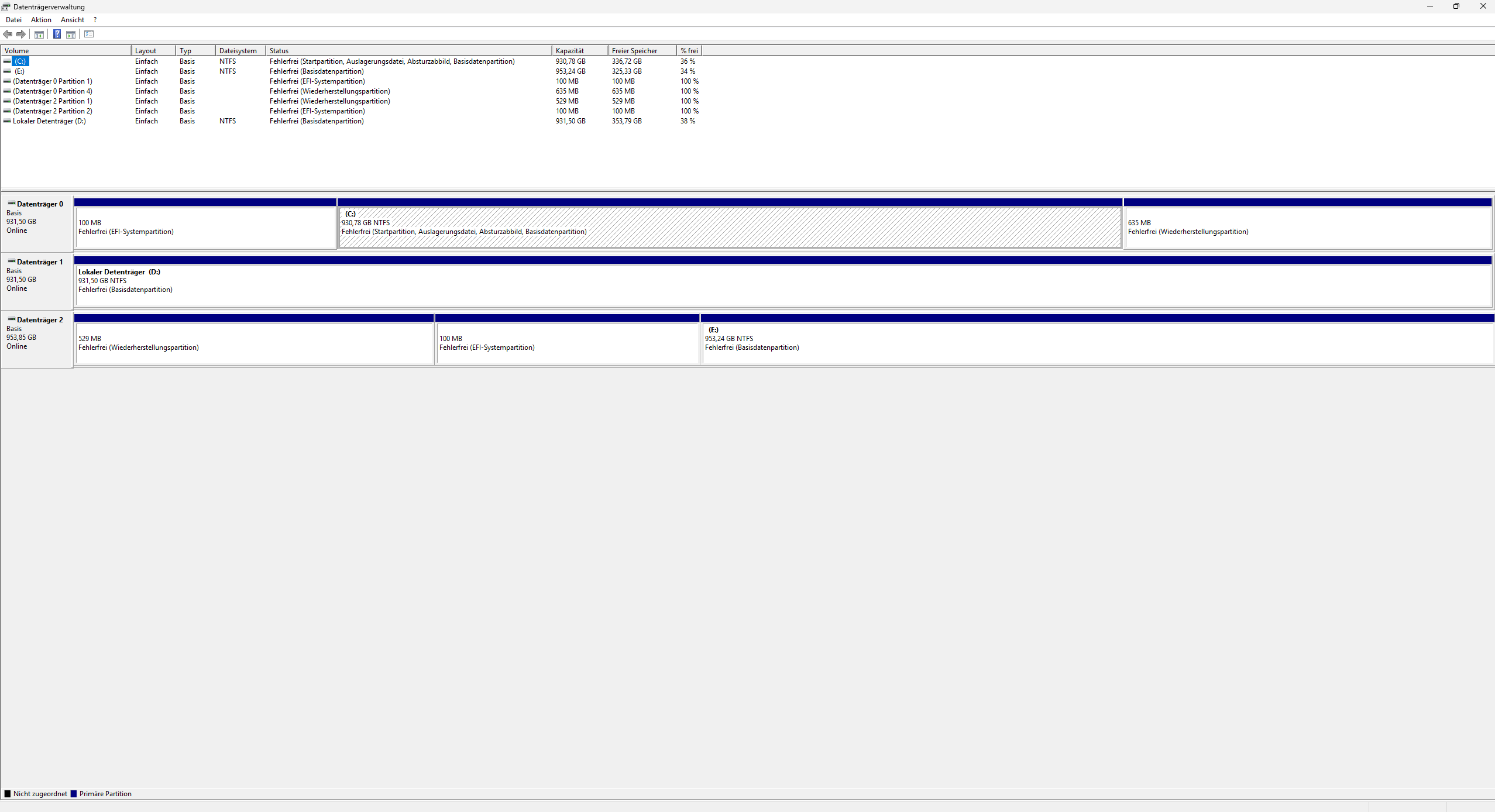This screenshot has height=812, width=1495.
Task: Click the Forward arrow toolbar icon
Action: 21,34
